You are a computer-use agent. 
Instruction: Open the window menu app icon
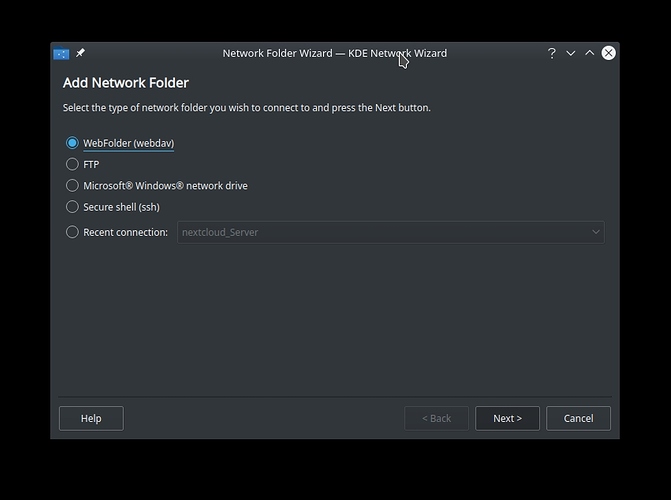pos(61,53)
